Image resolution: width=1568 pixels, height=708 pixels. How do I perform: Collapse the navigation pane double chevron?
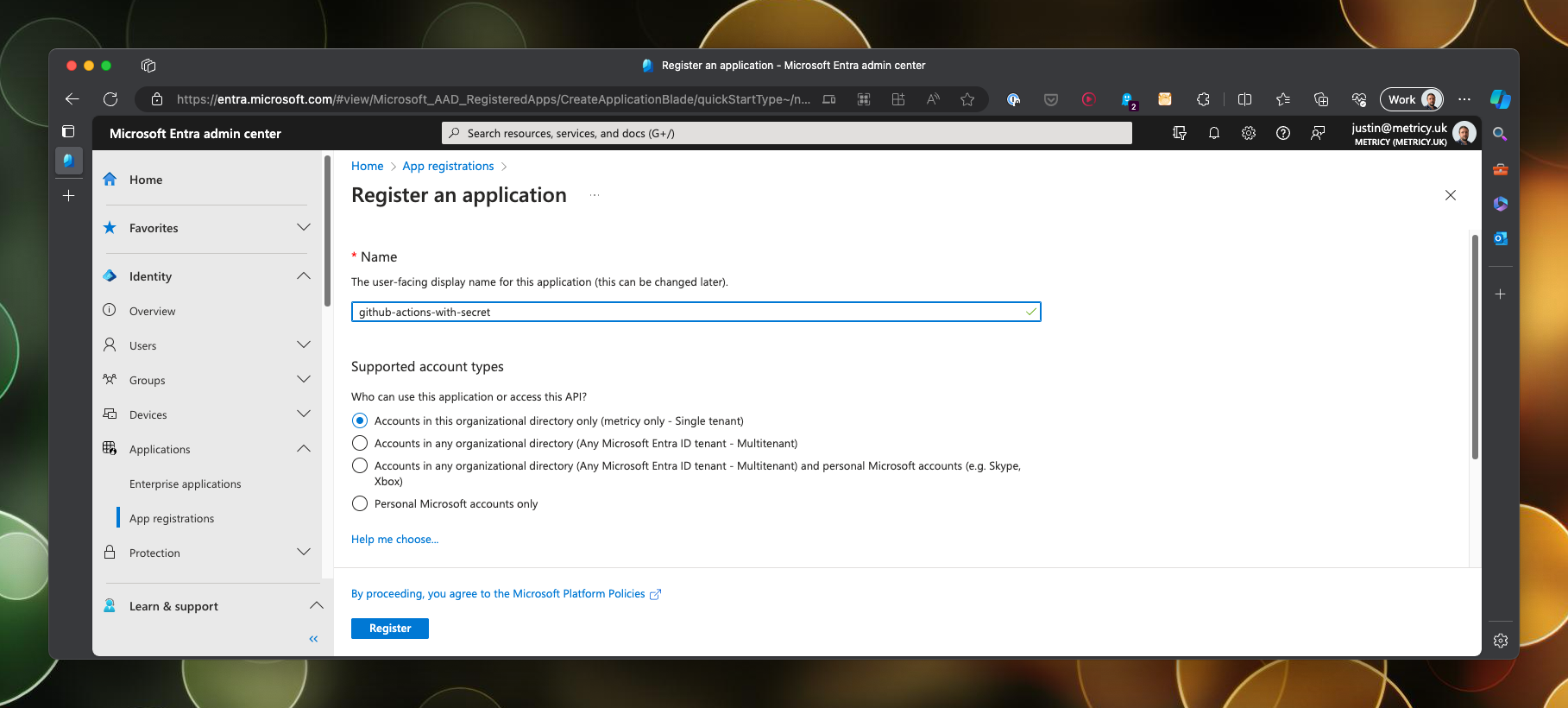(313, 639)
